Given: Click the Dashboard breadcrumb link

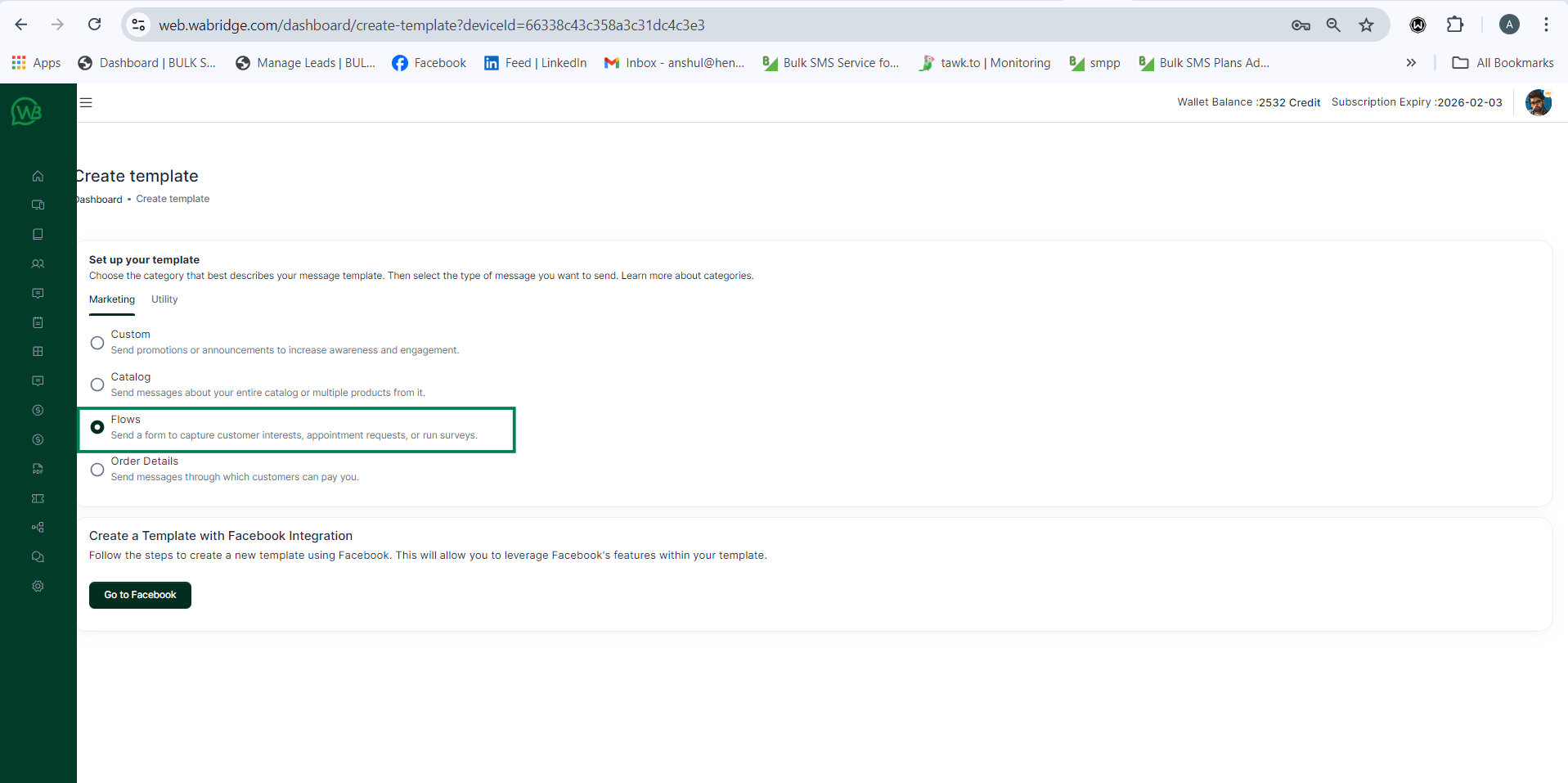Looking at the screenshot, I should pyautogui.click(x=99, y=200).
